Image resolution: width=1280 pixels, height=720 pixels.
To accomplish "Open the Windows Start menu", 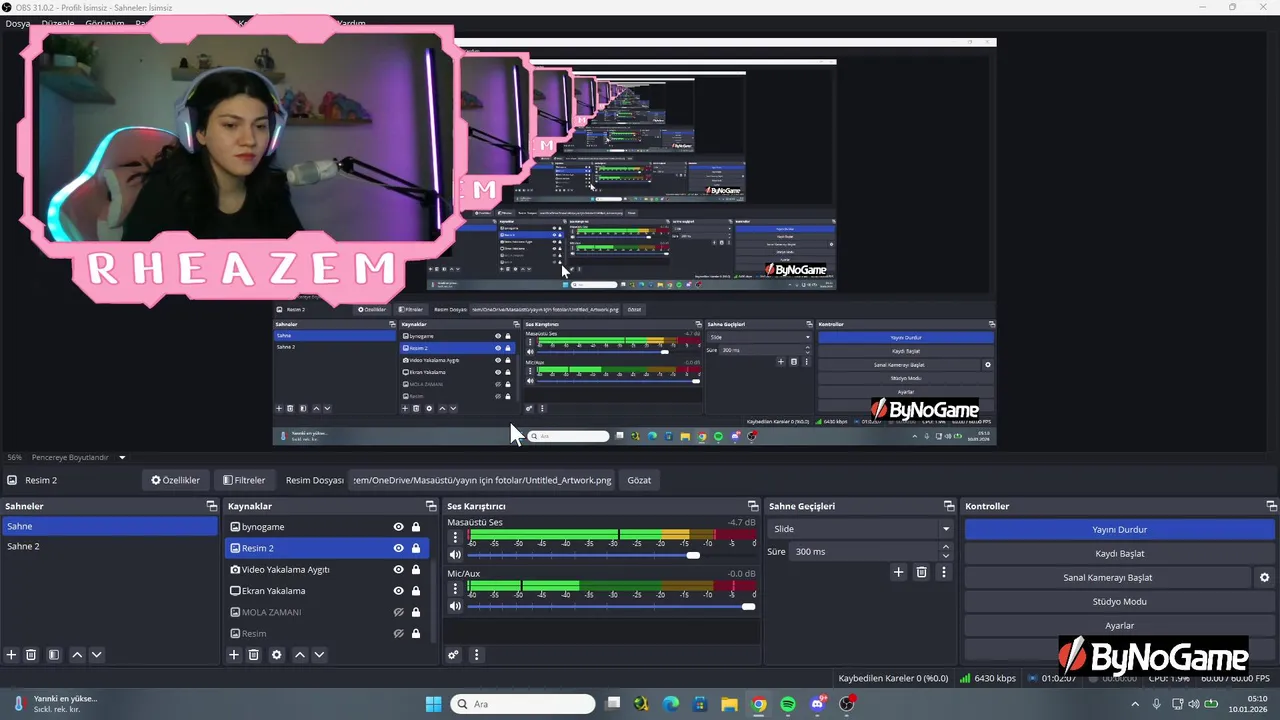I will tap(433, 704).
